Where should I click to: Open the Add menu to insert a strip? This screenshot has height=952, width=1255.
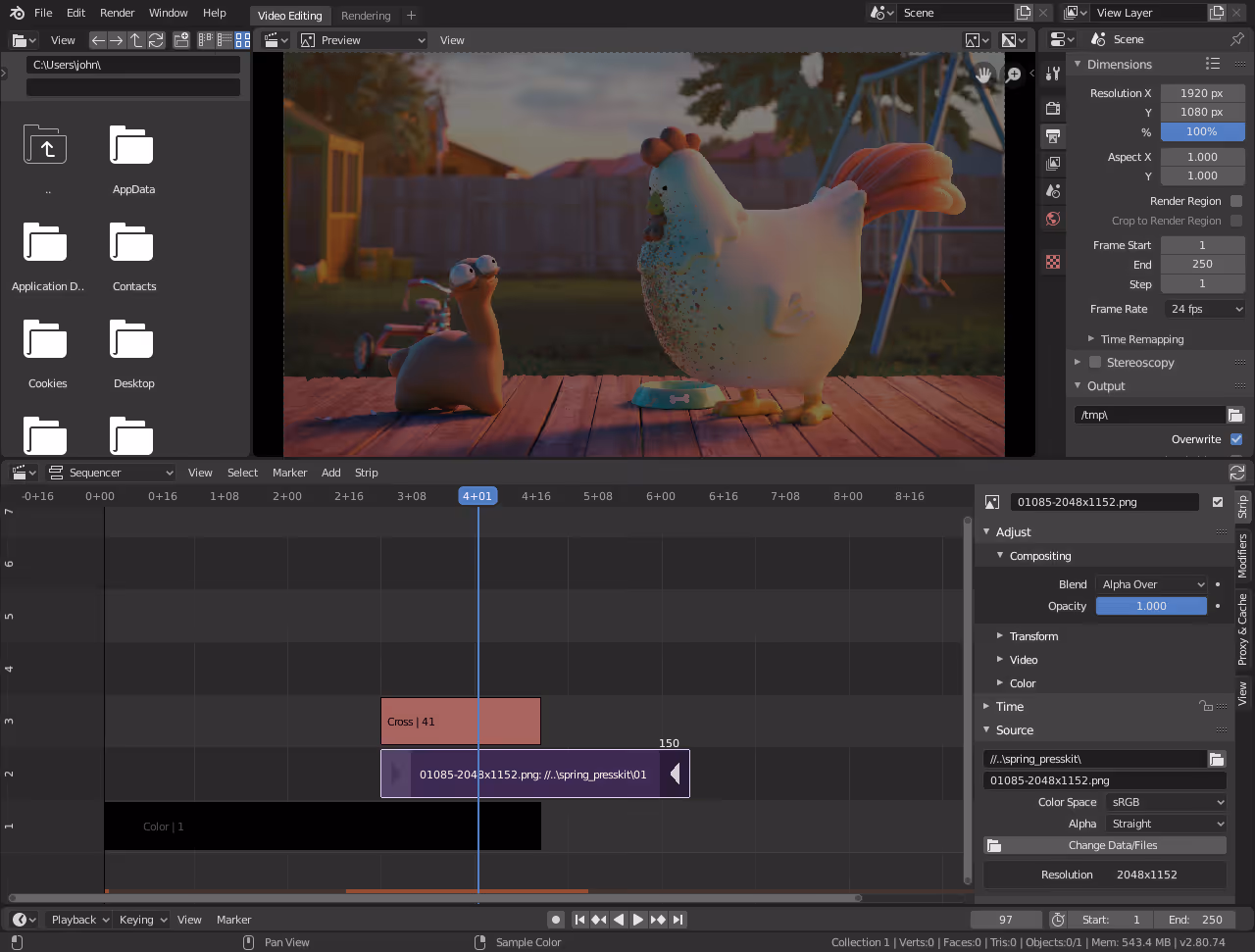[x=330, y=473]
